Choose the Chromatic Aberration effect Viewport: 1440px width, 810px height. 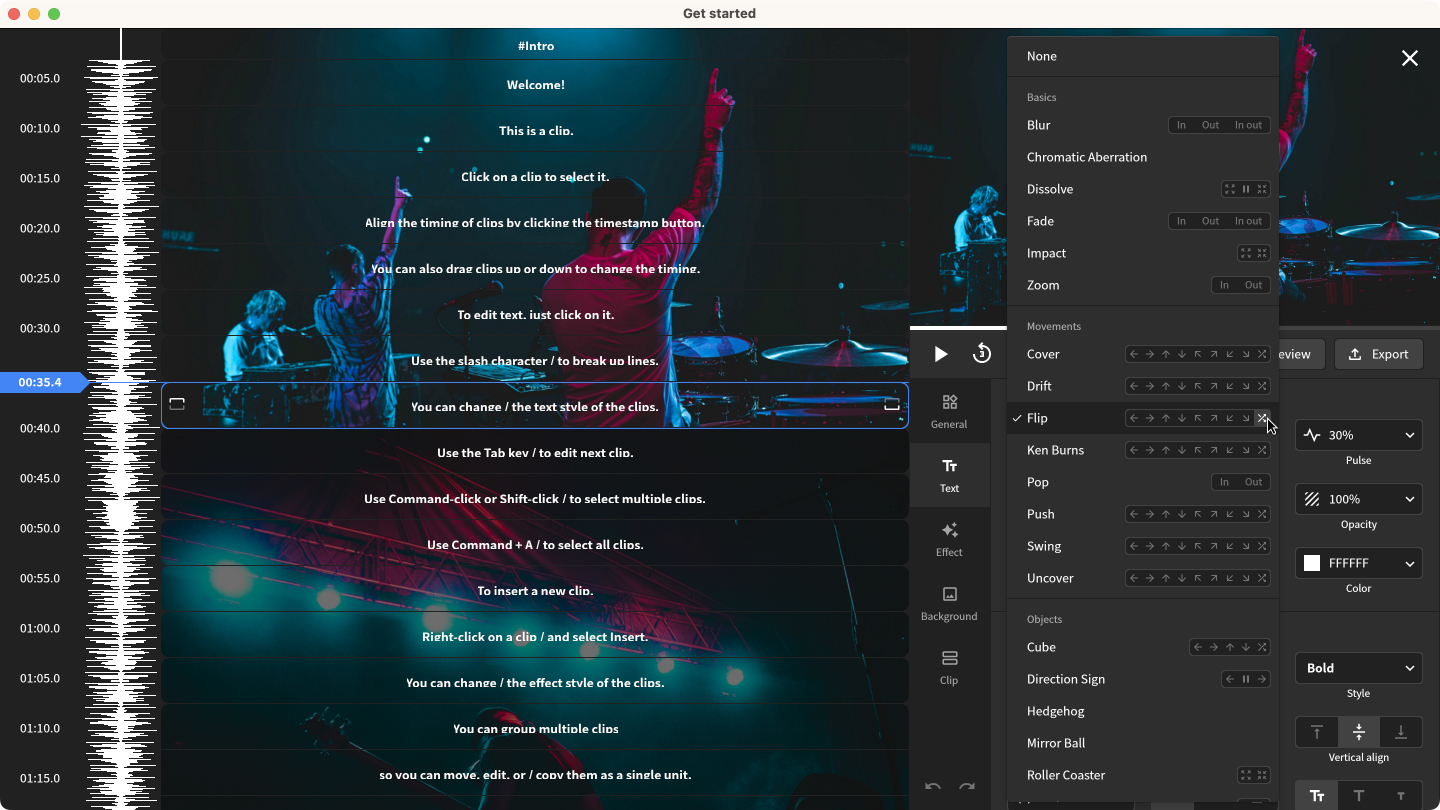1087,157
